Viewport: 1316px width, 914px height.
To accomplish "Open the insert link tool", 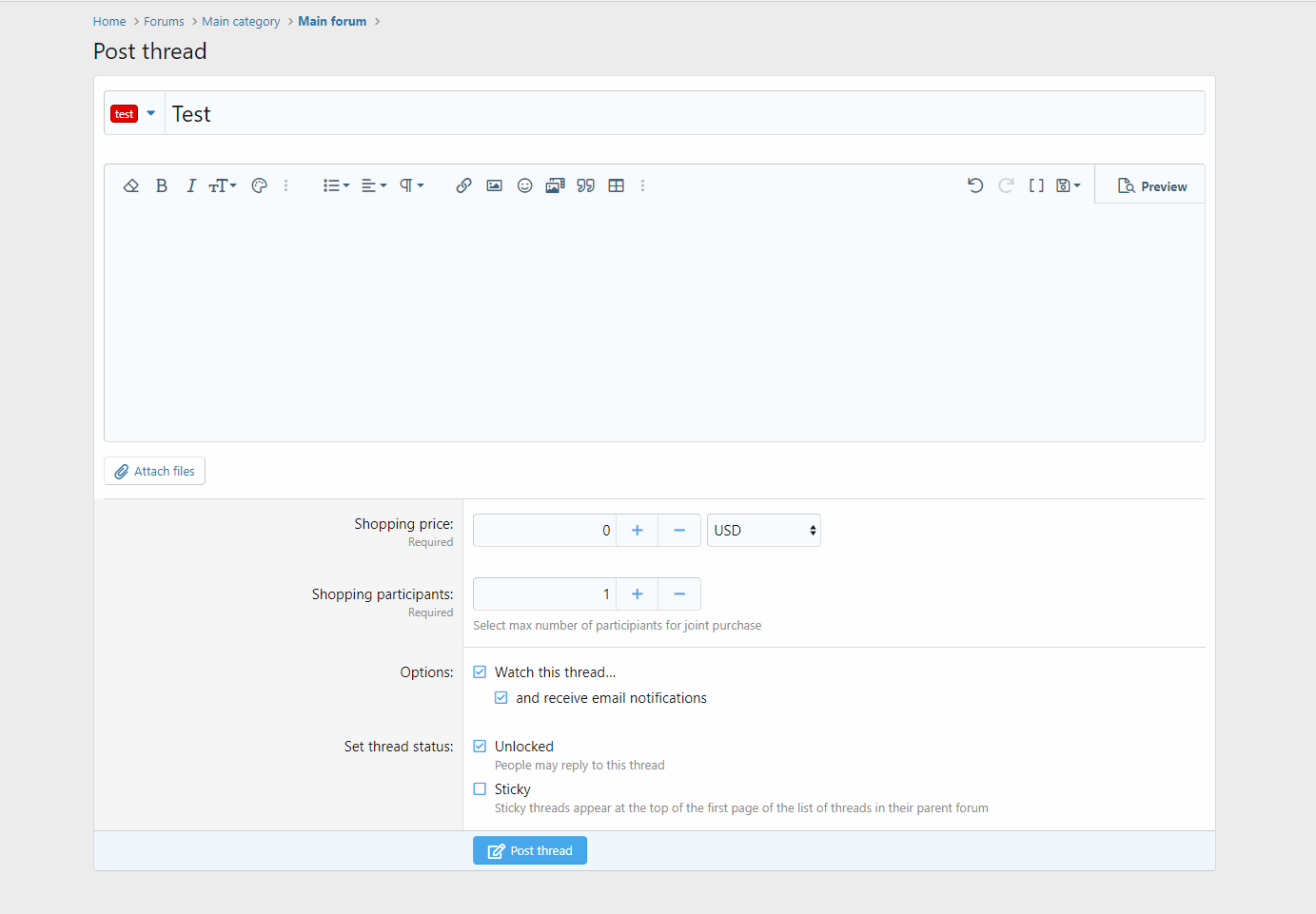I will [x=463, y=186].
